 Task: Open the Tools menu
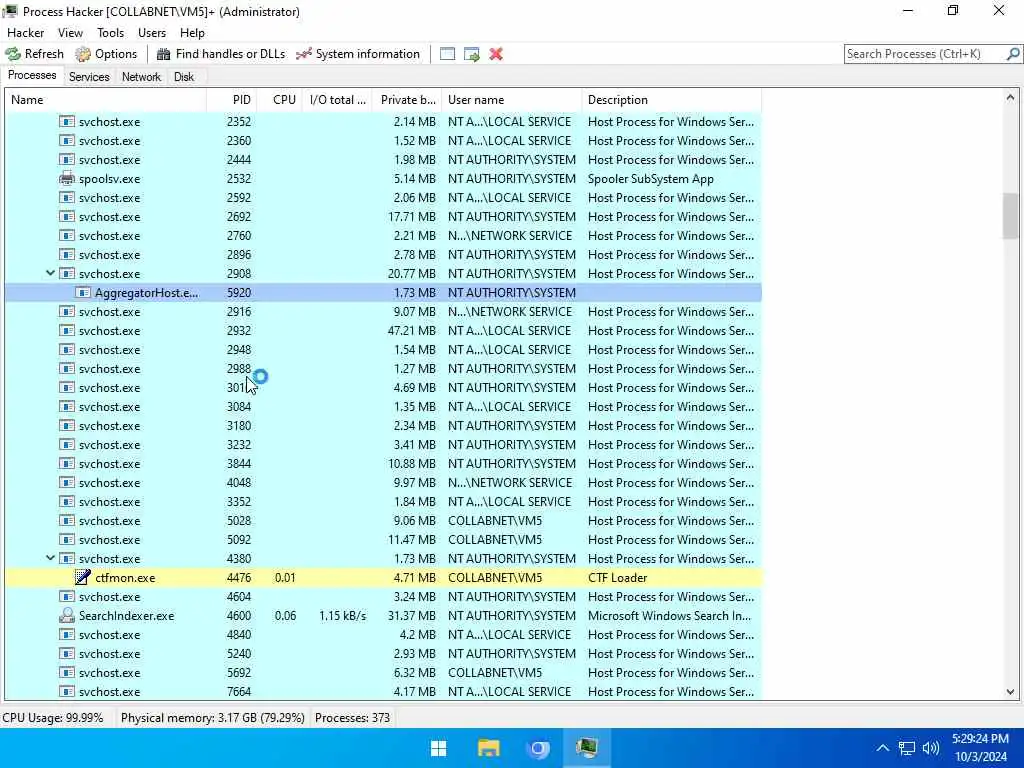click(110, 33)
